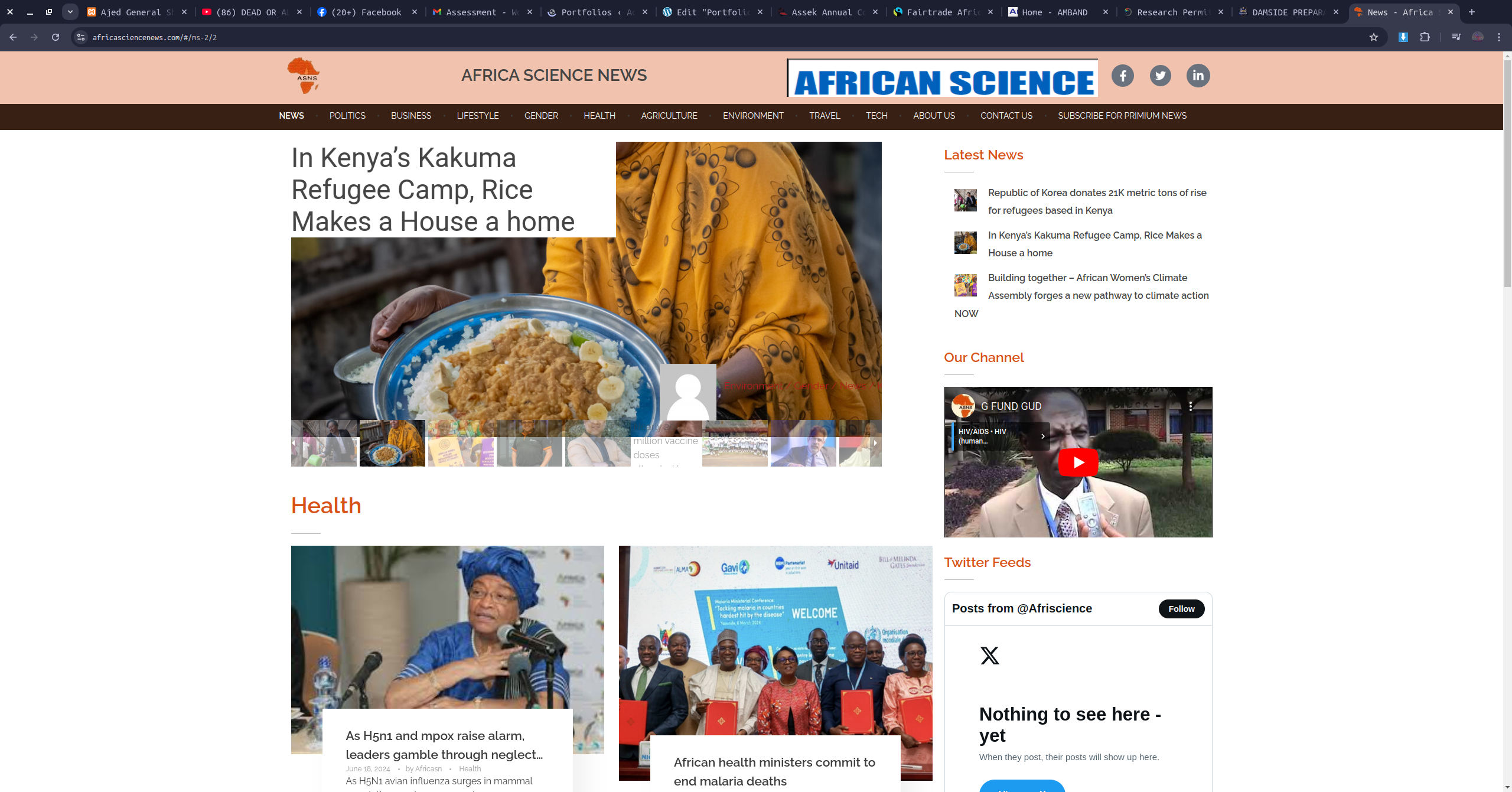The height and width of the screenshot is (792, 1512).
Task: Switch to the Fairtrade Africa tab
Action: click(x=942, y=12)
